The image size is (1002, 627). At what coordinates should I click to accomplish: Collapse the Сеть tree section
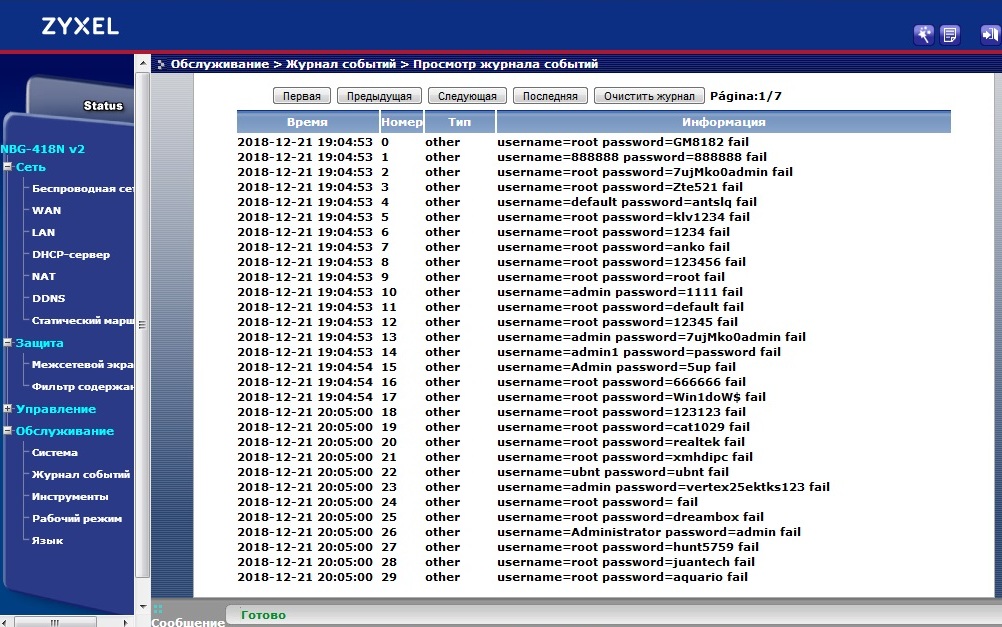[x=8, y=167]
